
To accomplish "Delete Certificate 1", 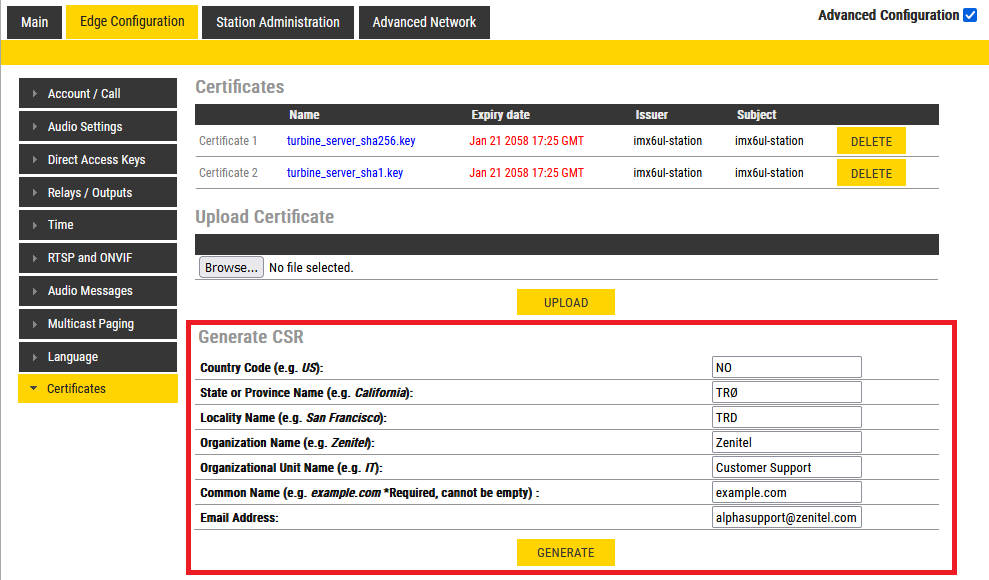I will click(871, 141).
